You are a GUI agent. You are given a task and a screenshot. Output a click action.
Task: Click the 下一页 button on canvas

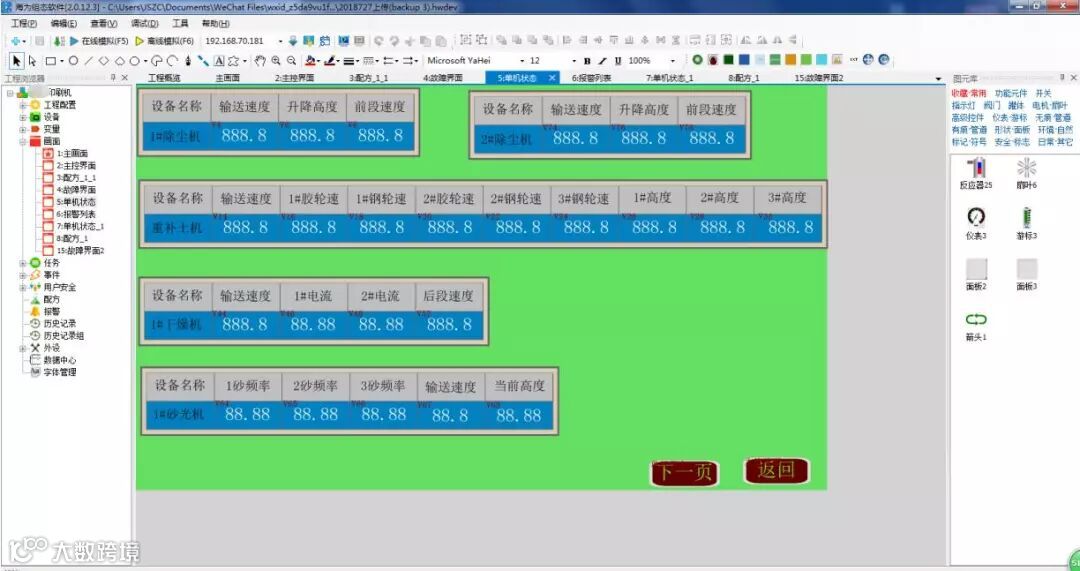pyautogui.click(x=684, y=473)
